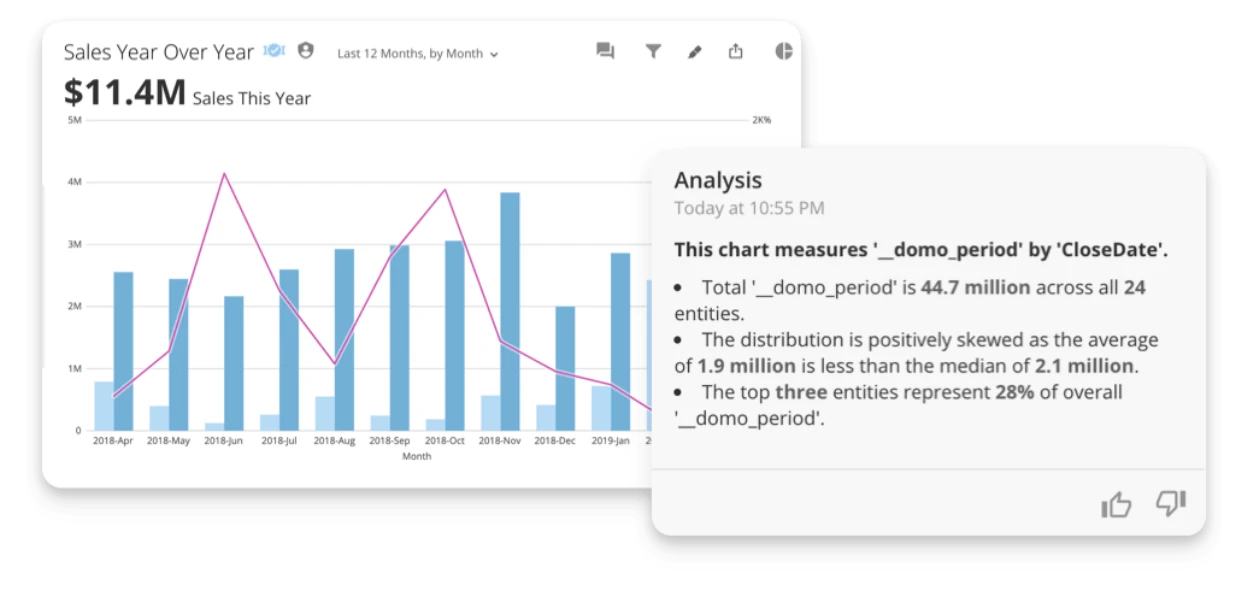This screenshot has height=594, width=1248.
Task: Click the '5M' y-axis label
Action: (x=74, y=119)
